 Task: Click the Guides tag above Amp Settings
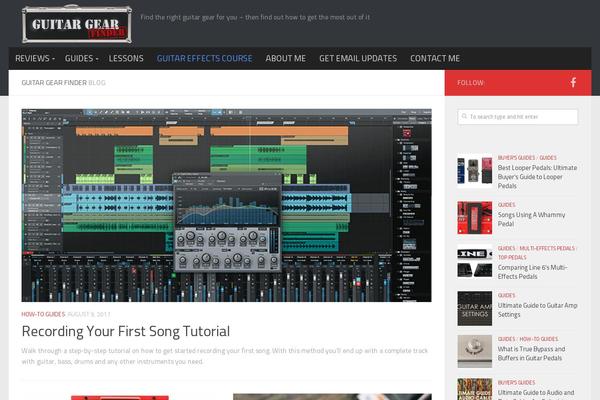(506, 296)
